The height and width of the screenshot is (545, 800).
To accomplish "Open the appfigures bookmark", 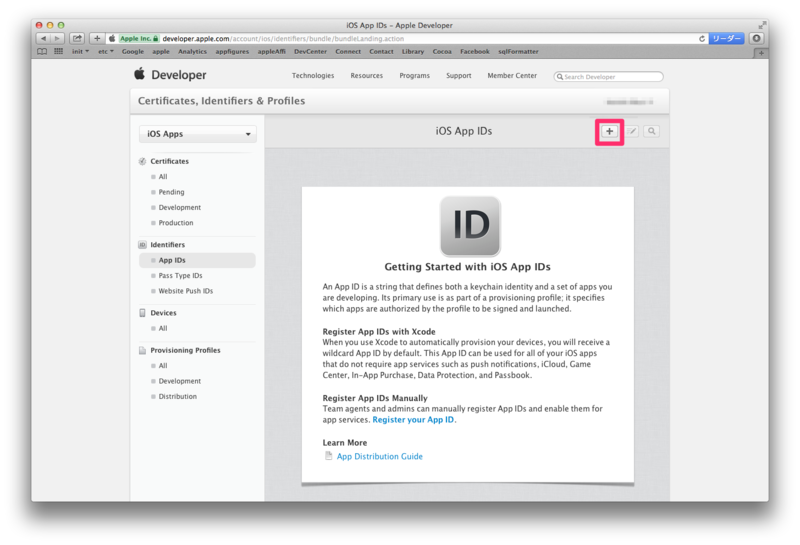I will pyautogui.click(x=232, y=52).
